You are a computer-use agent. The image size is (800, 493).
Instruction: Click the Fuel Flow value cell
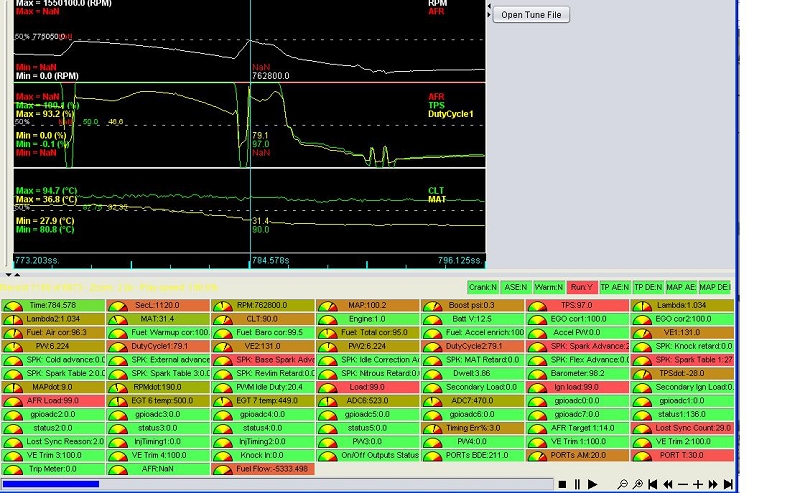[x=263, y=467]
